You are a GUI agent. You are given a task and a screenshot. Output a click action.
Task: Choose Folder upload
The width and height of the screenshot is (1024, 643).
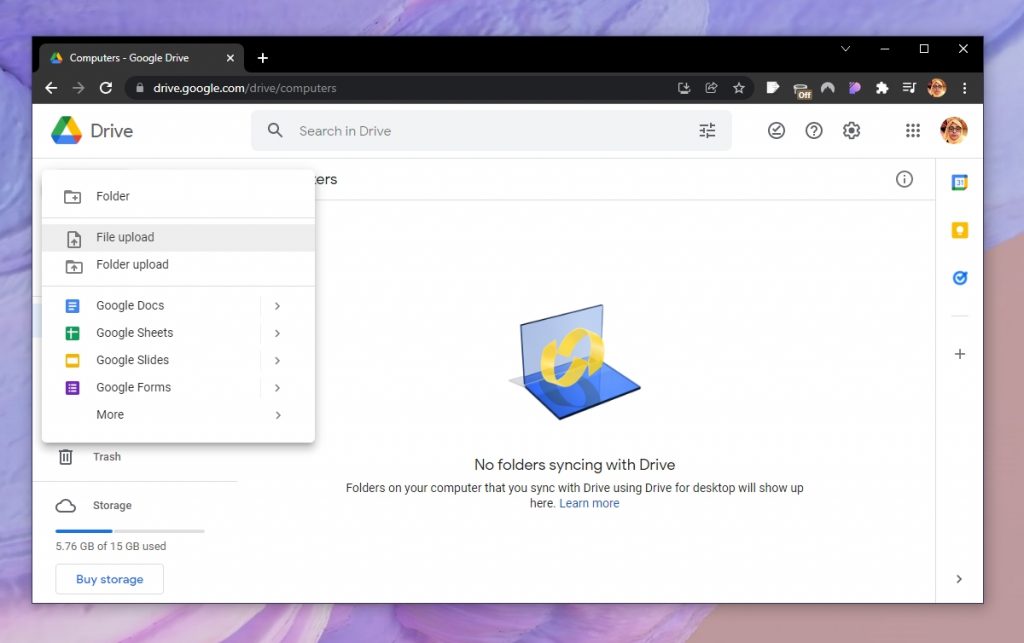(178, 265)
